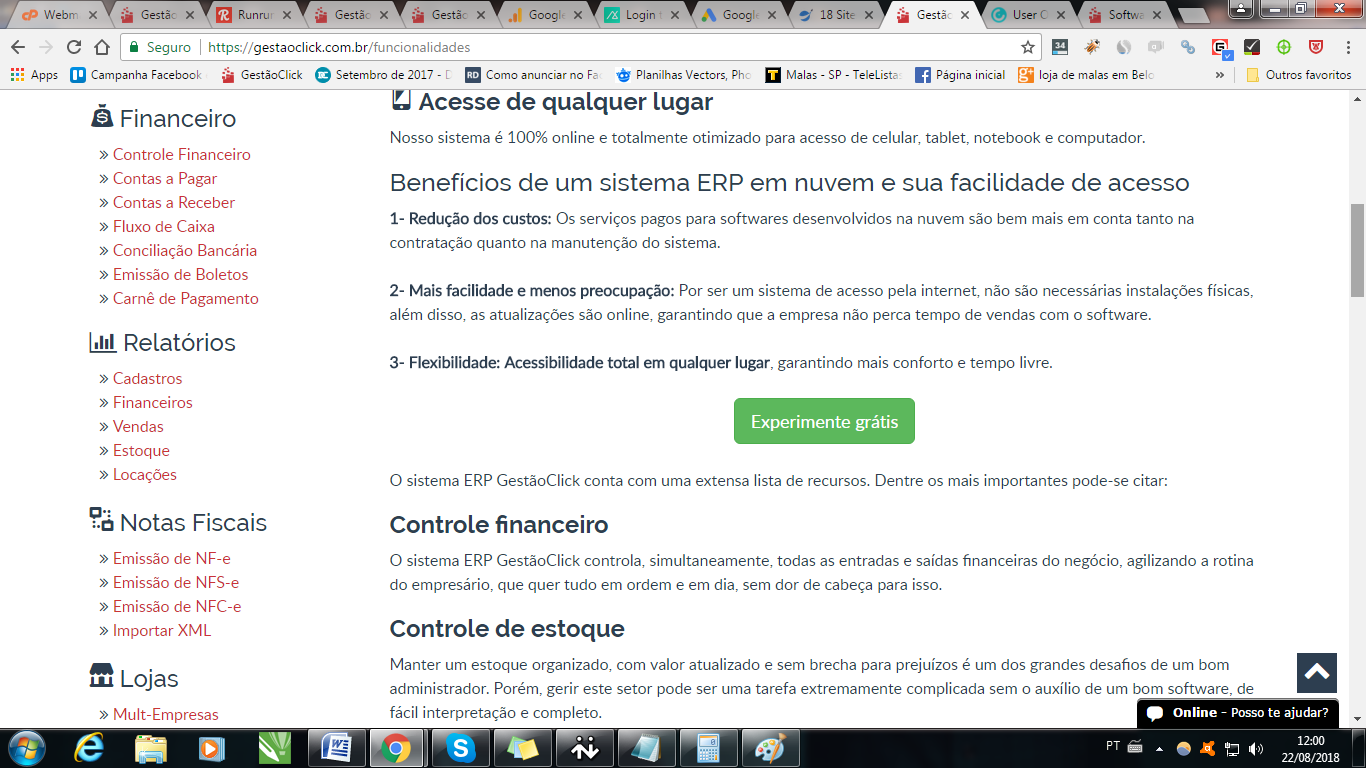The image size is (1366, 768).
Task: Switch to the Webmail tab
Action: click(58, 15)
